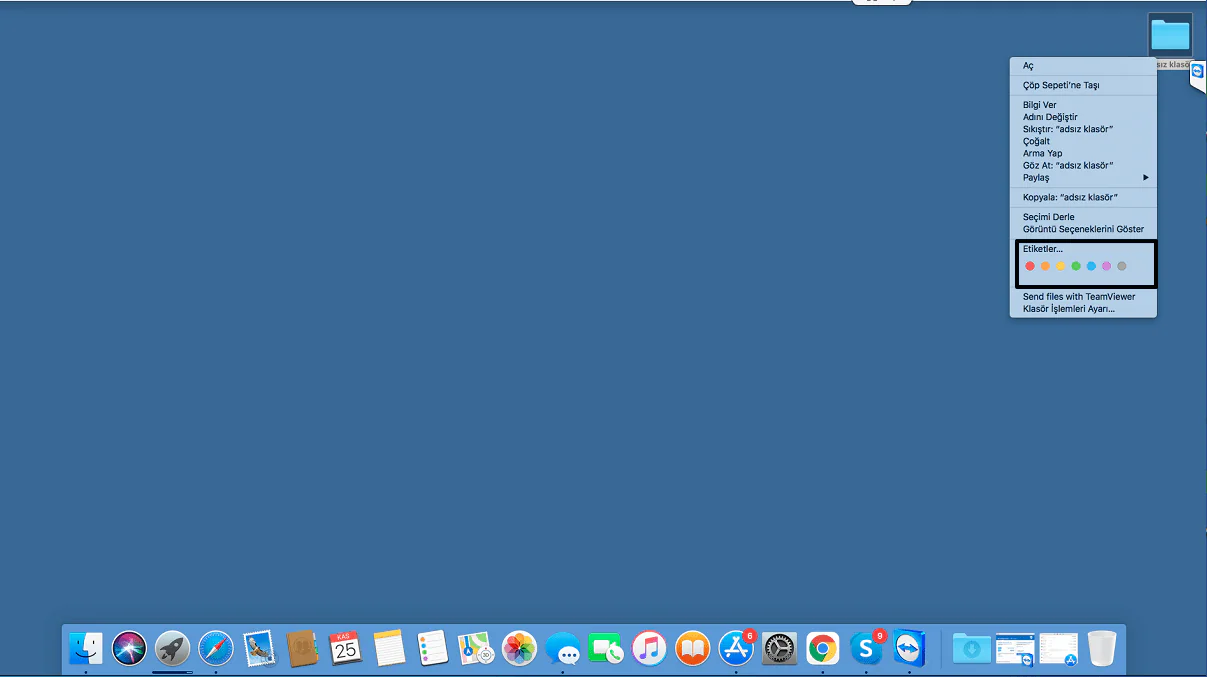Open Etiketler... tags dialog

tap(1042, 249)
